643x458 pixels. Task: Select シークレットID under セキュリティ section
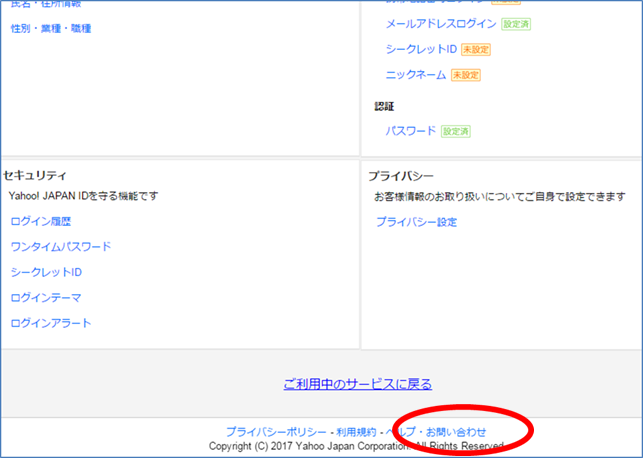(46, 272)
